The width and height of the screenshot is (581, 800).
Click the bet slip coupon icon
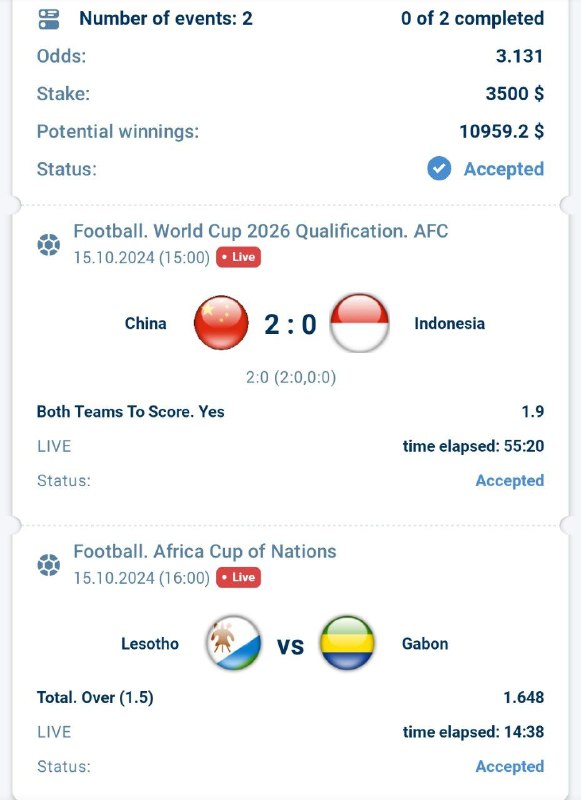click(x=50, y=17)
